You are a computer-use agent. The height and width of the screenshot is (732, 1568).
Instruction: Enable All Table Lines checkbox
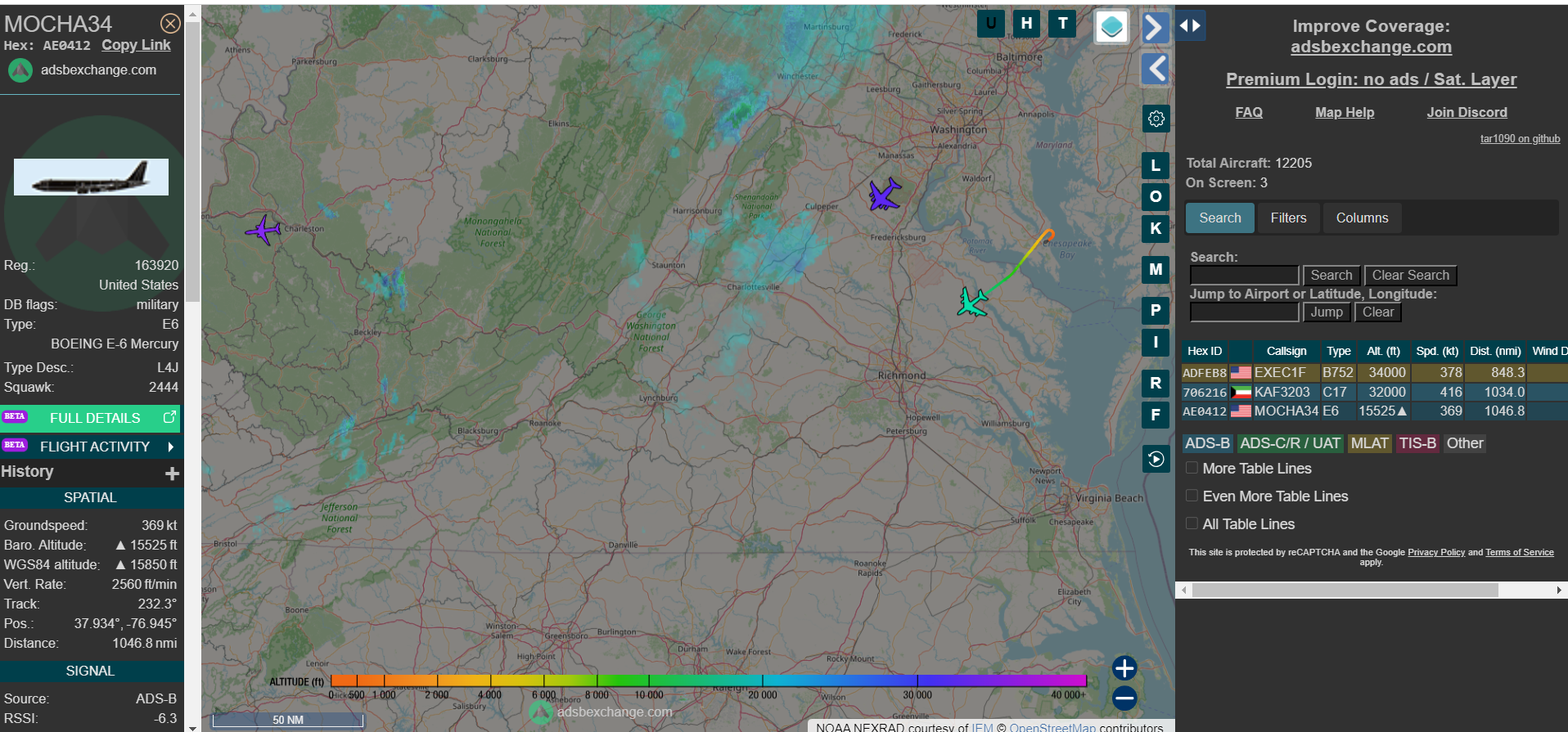(x=1192, y=523)
